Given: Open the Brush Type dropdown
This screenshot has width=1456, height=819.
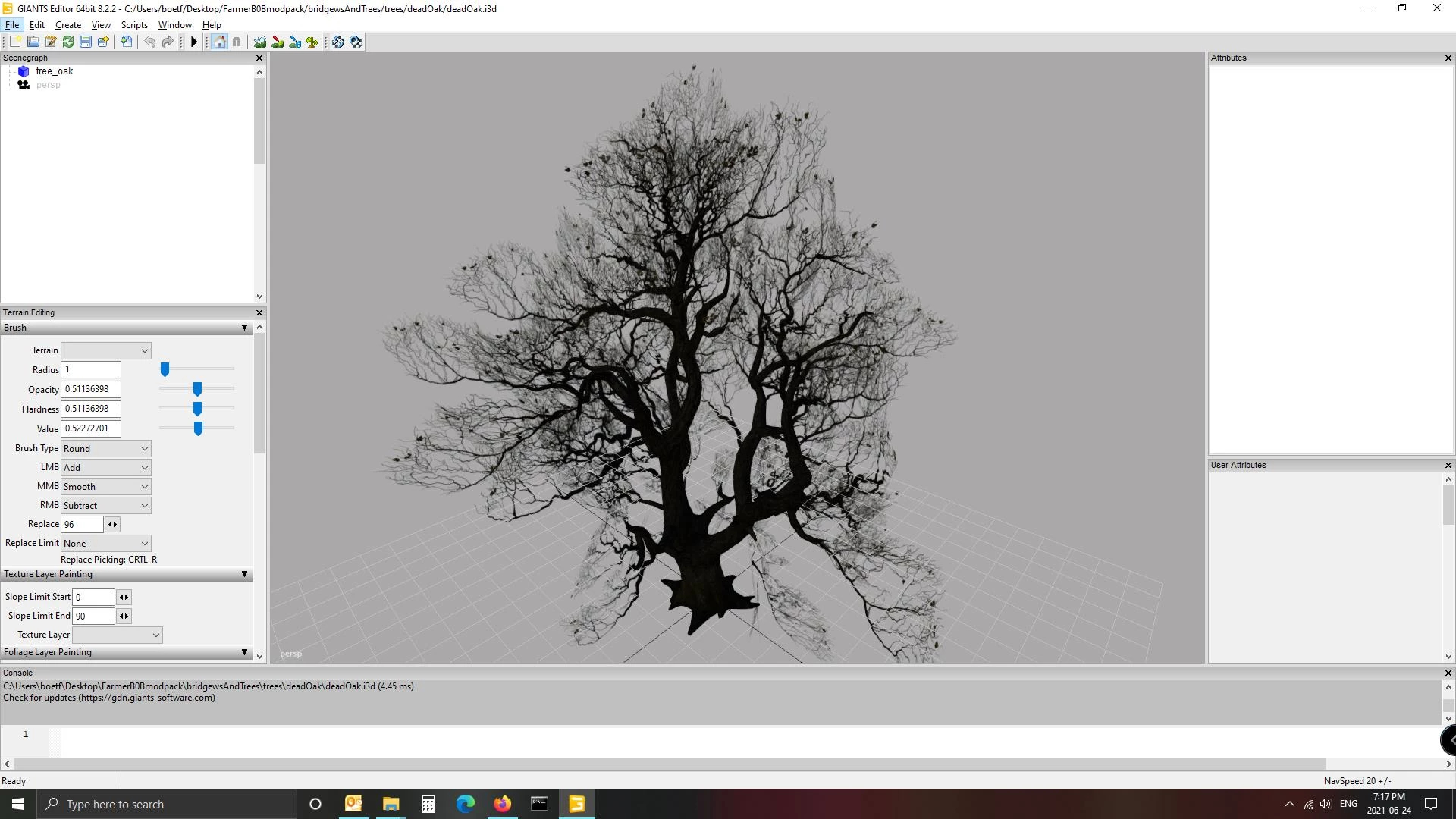Looking at the screenshot, I should 106,449.
